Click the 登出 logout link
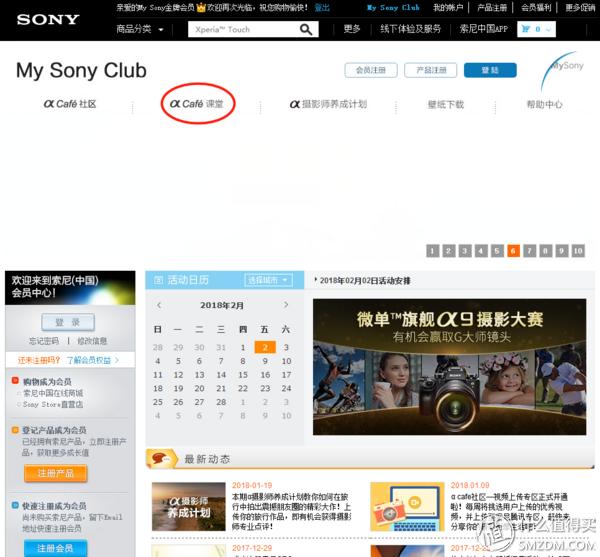This screenshot has width=600, height=557. click(x=322, y=7)
